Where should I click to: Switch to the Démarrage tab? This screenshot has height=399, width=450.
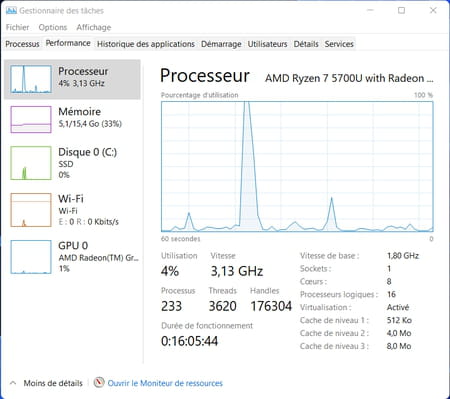221,44
